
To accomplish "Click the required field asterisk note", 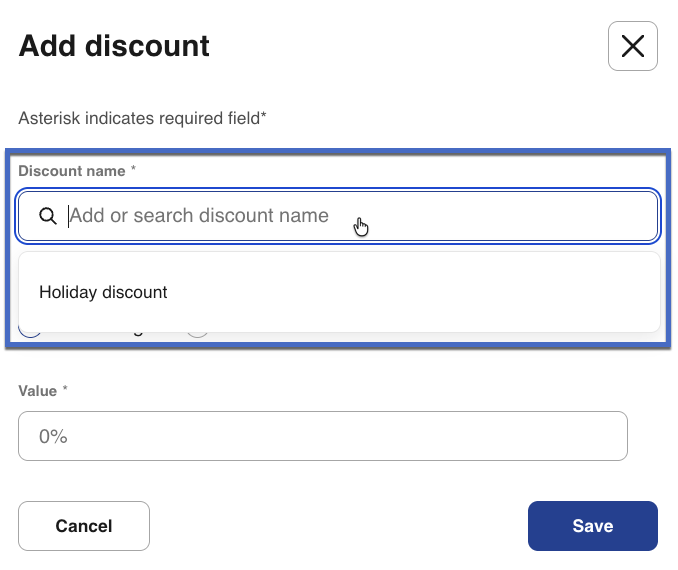I will point(142,119).
